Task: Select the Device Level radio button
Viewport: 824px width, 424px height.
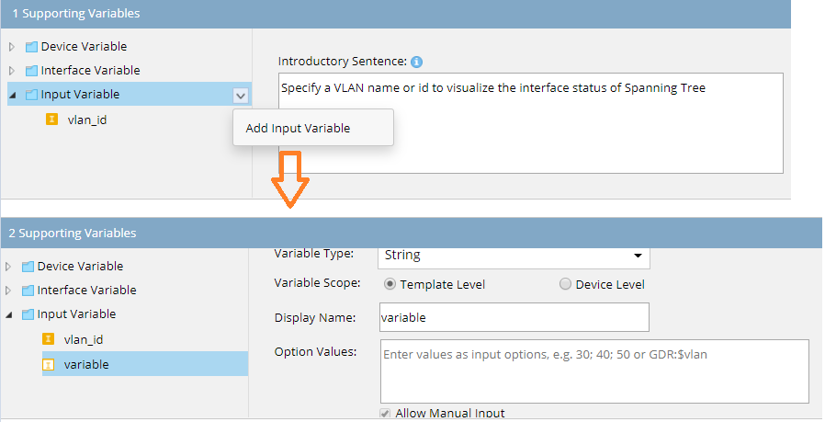Action: (x=566, y=284)
